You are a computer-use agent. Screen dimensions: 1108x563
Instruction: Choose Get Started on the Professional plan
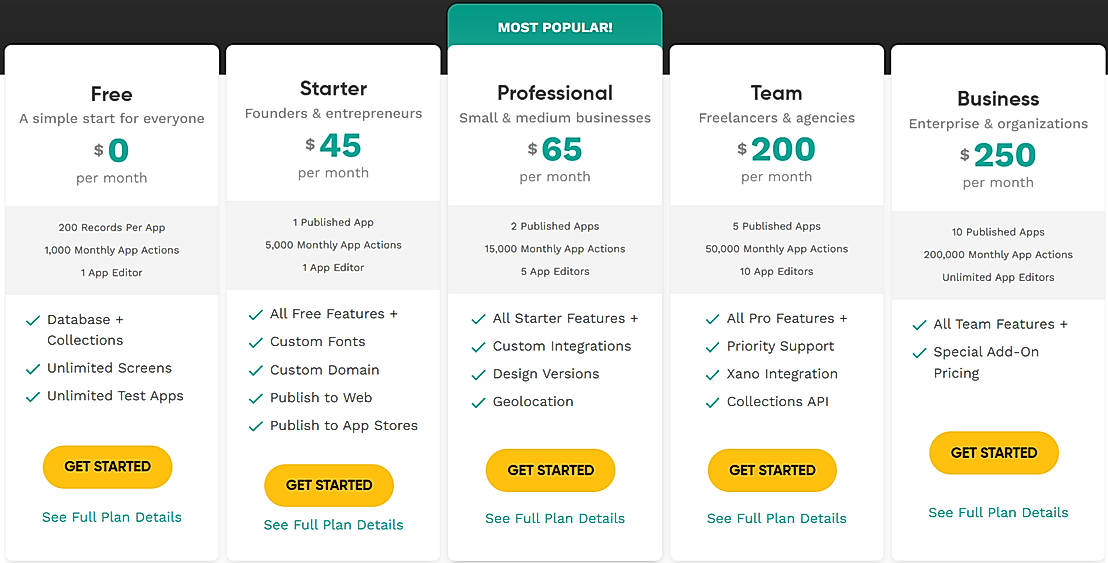click(x=550, y=470)
